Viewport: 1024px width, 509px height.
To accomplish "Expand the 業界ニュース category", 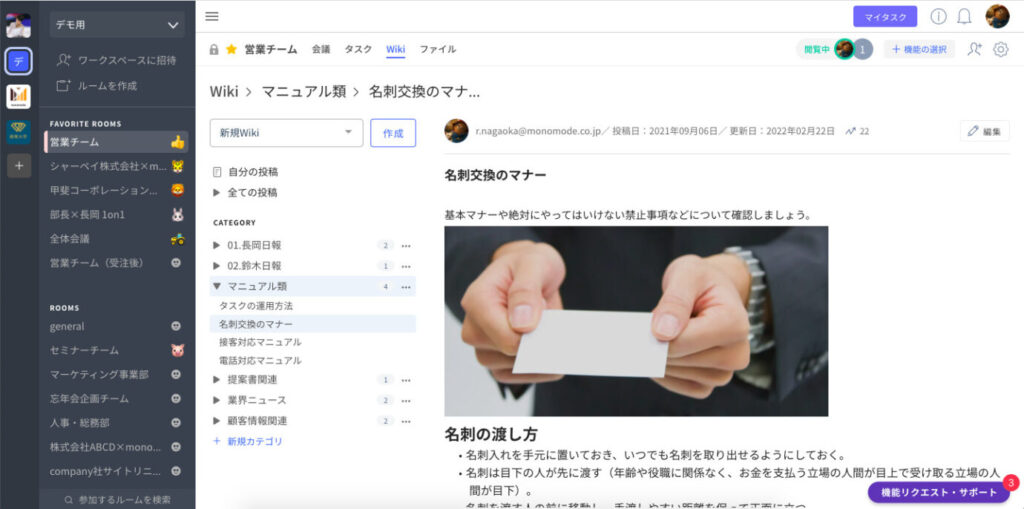I will 217,400.
